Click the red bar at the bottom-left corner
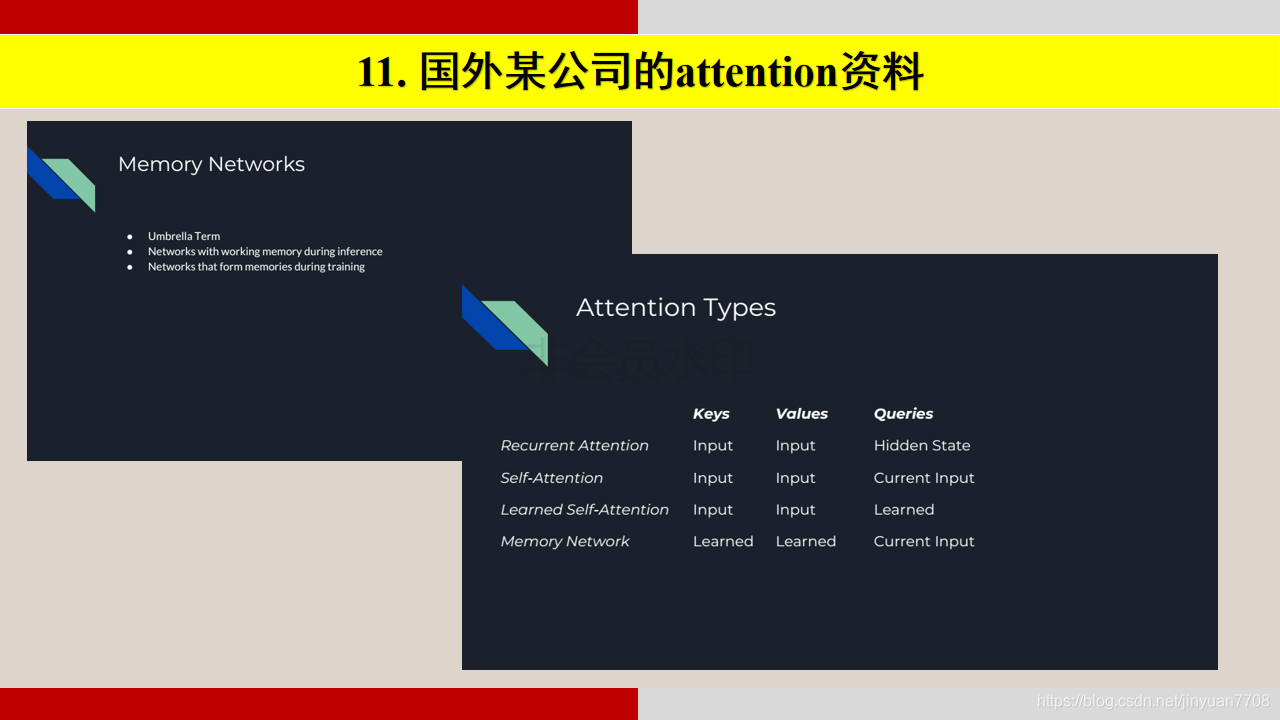The image size is (1280, 720). tap(318, 704)
